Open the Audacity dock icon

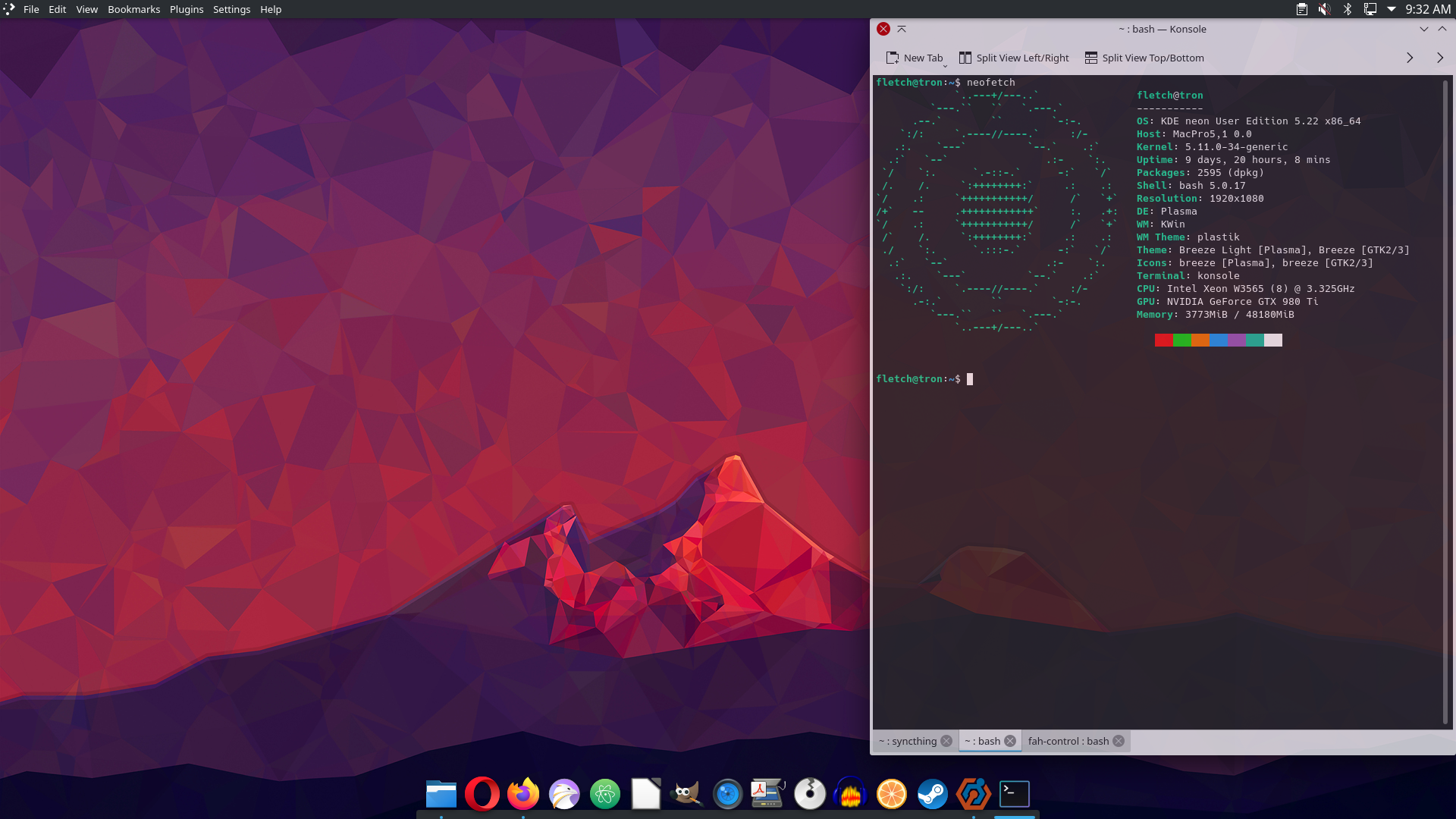(x=851, y=794)
